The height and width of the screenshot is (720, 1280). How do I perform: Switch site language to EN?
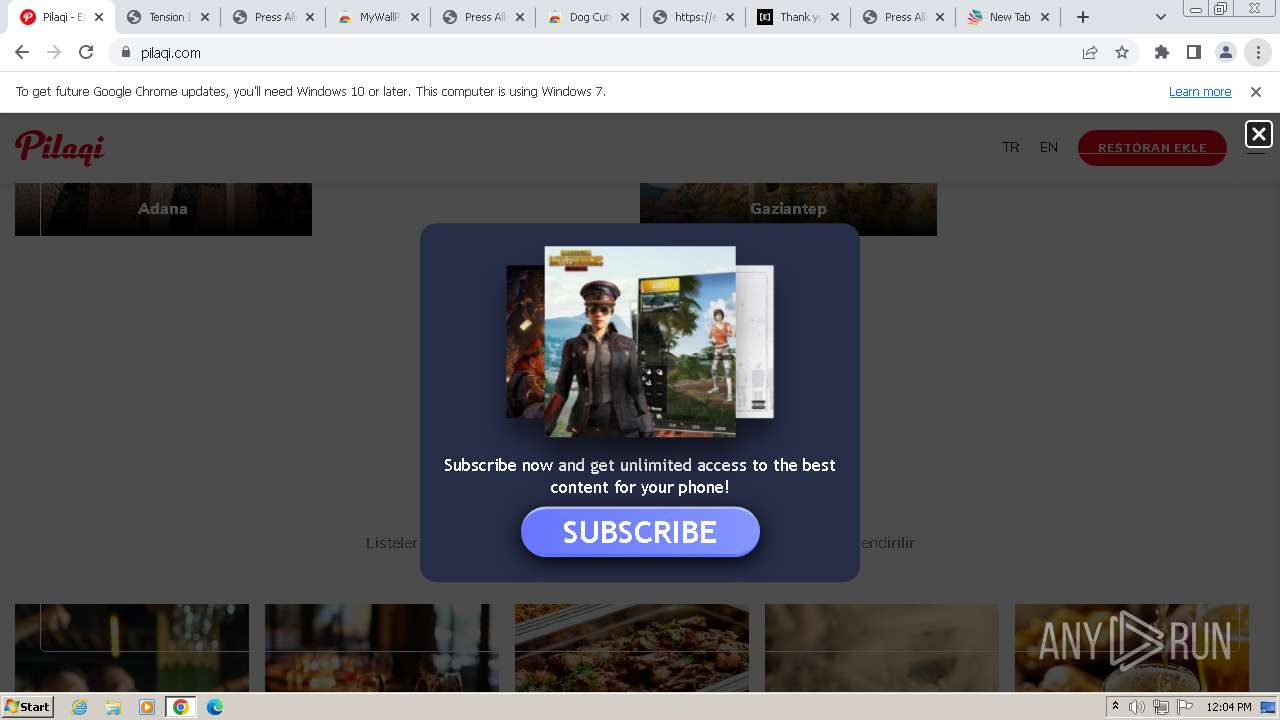(x=1049, y=147)
